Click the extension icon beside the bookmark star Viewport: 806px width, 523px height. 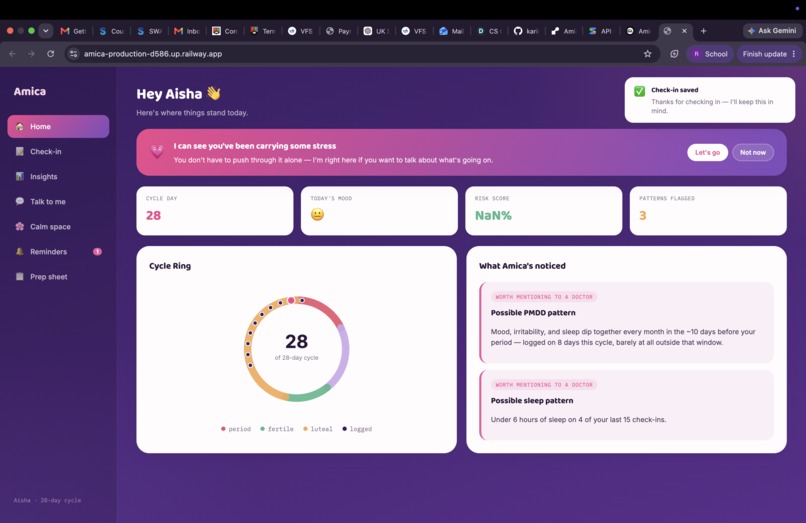(674, 53)
